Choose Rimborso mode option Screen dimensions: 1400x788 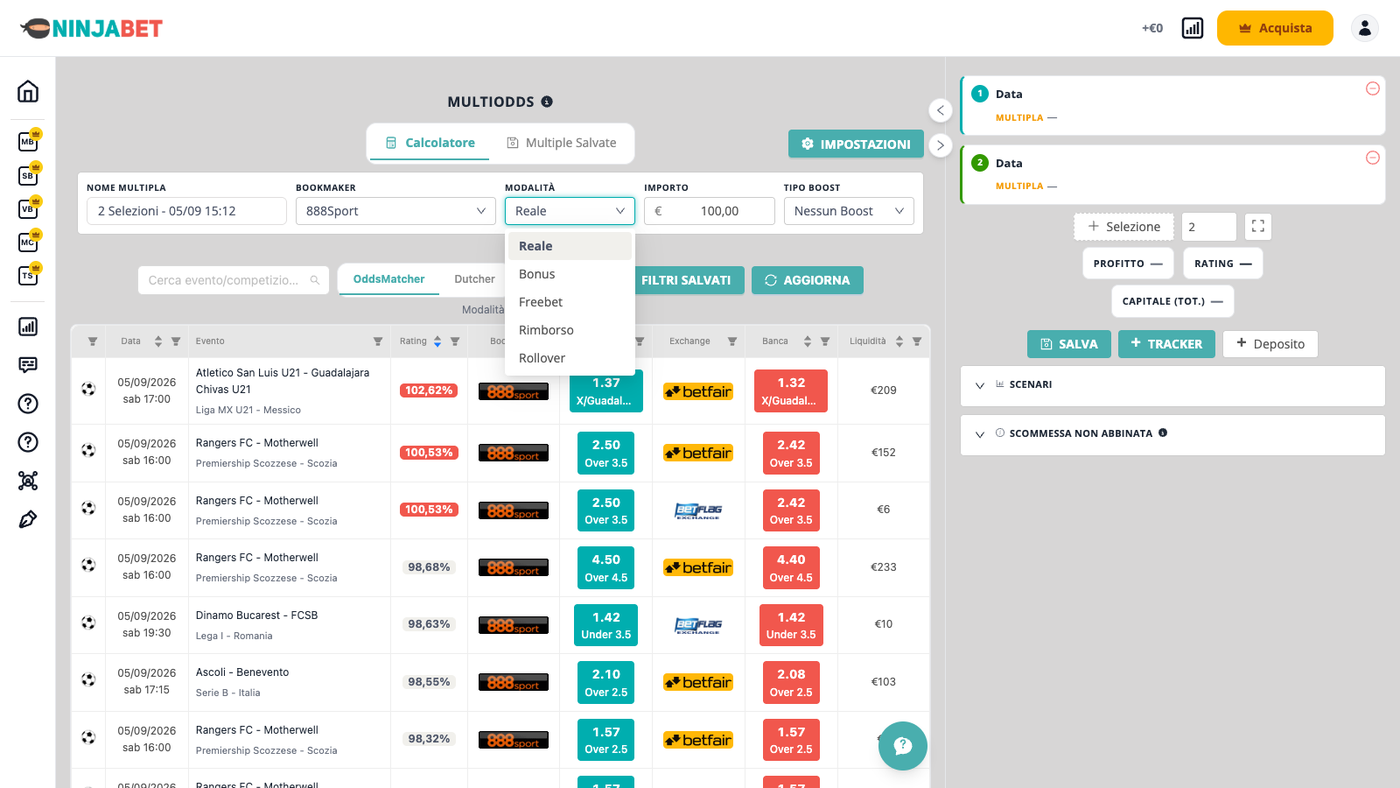570,330
